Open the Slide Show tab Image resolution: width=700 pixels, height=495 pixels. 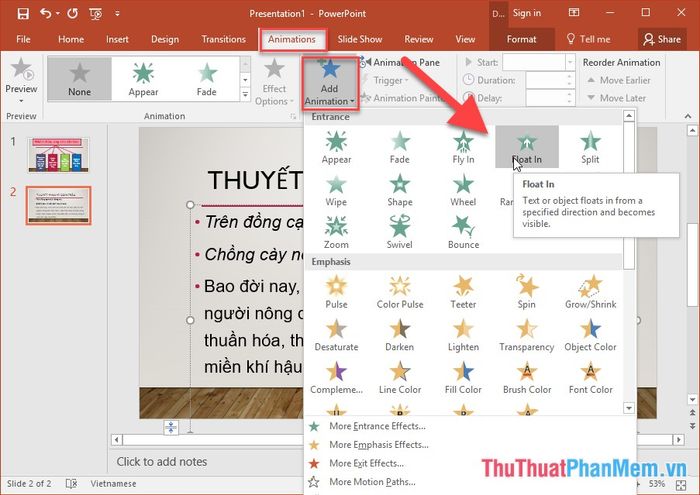(x=360, y=39)
